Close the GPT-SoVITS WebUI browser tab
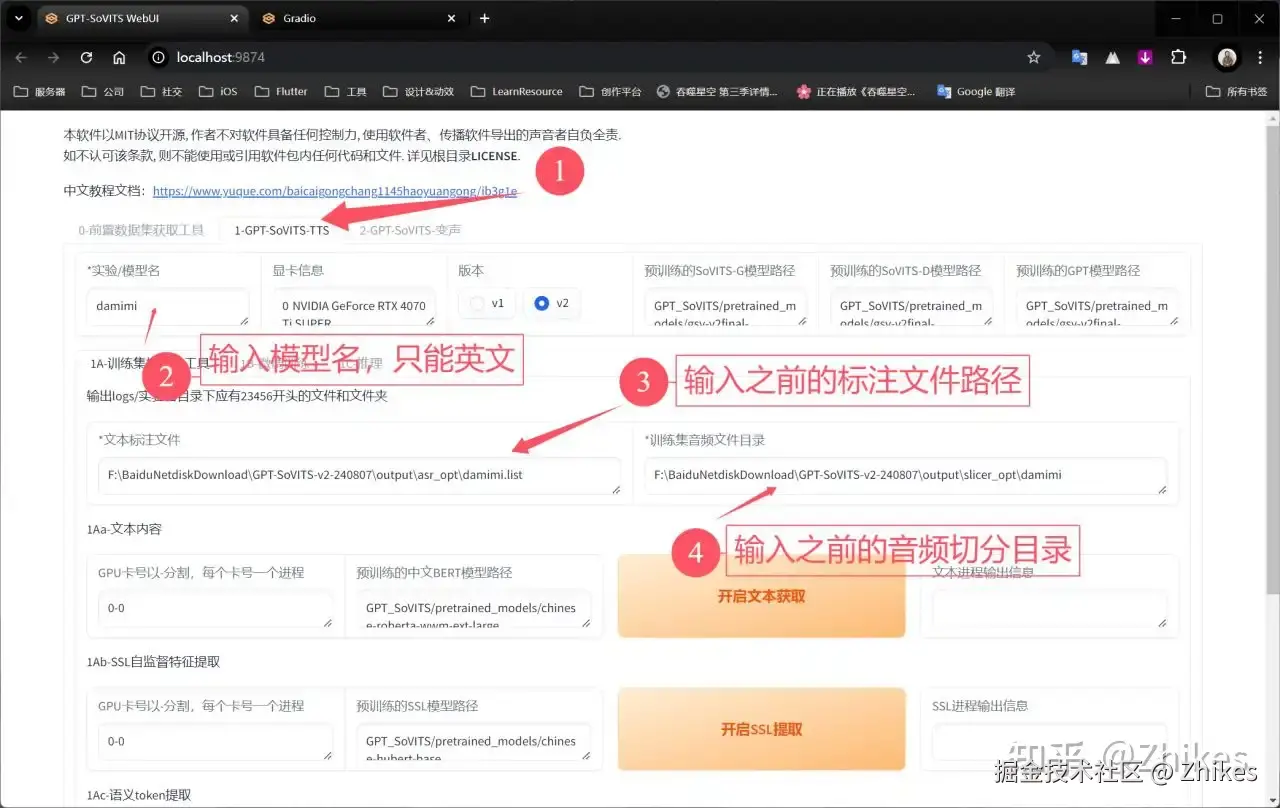The width and height of the screenshot is (1280, 808). pos(234,18)
